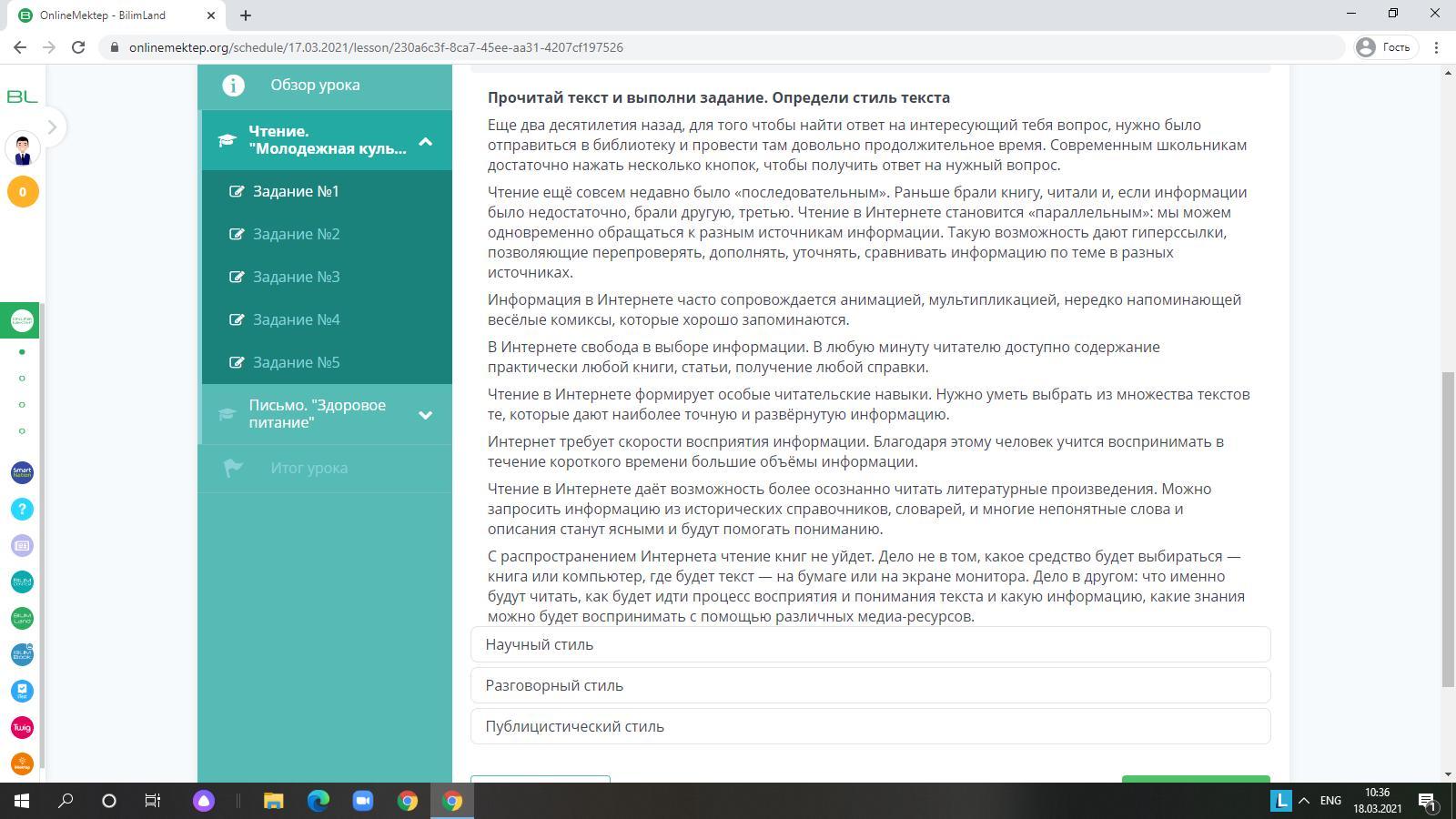Open a new browser tab
Image resolution: width=1456 pixels, height=819 pixels.
tap(246, 15)
